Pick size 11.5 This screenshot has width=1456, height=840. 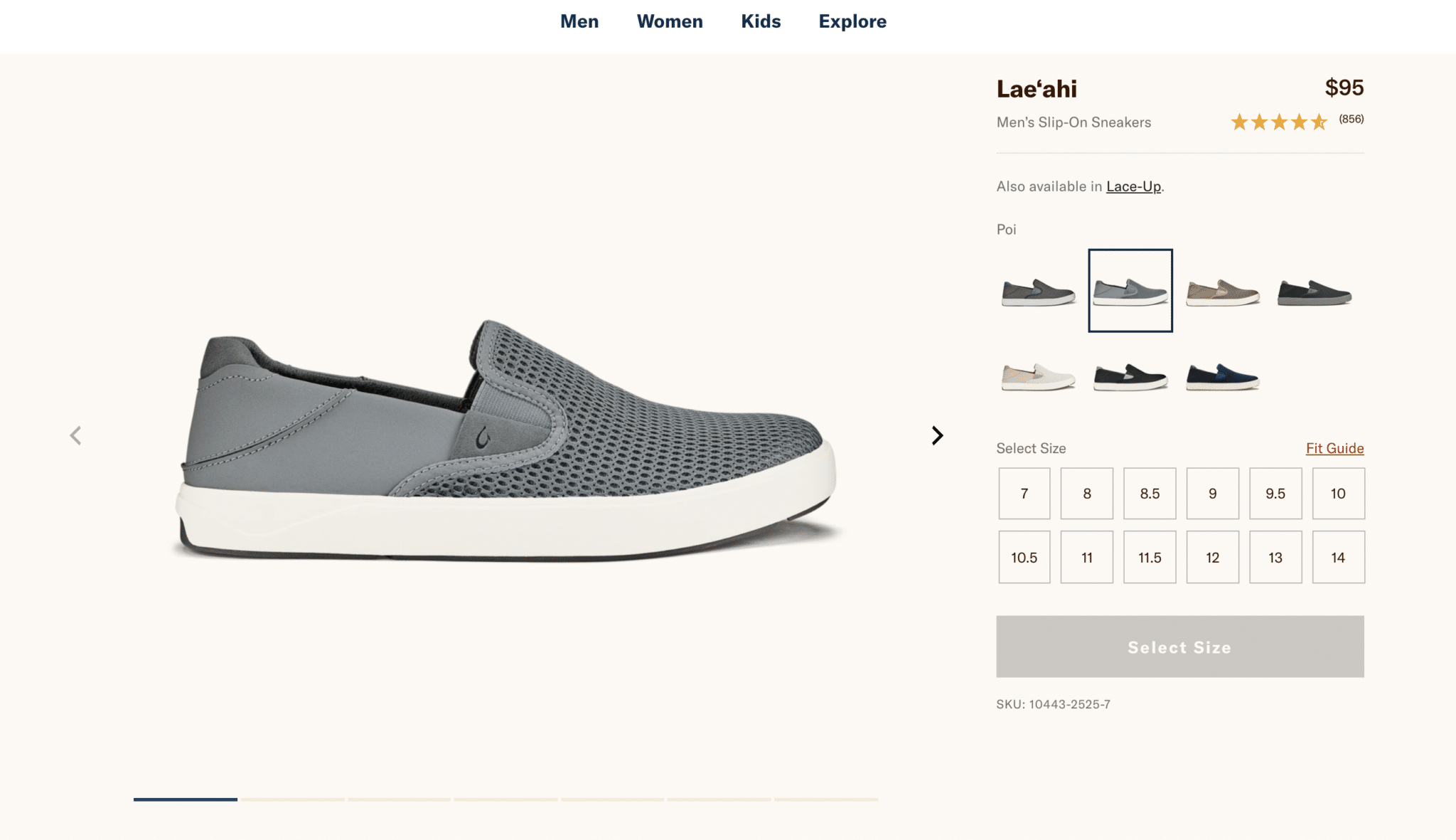pos(1150,558)
